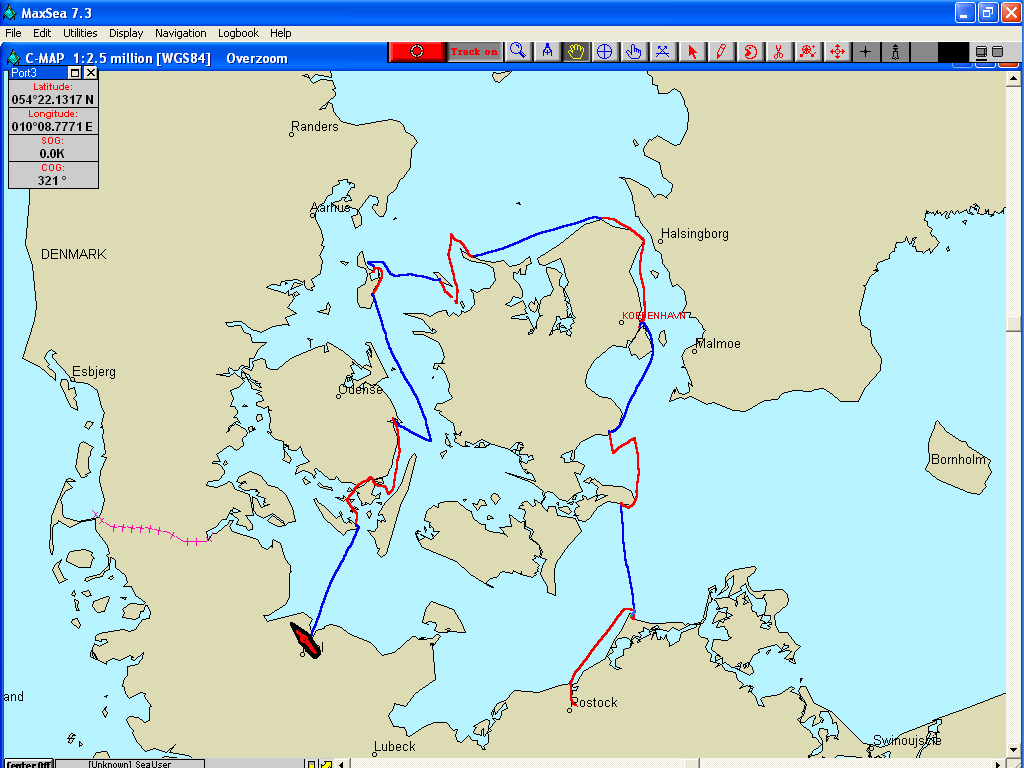1024x768 pixels.
Task: Click the black color swatch in toolbar
Action: click(953, 52)
